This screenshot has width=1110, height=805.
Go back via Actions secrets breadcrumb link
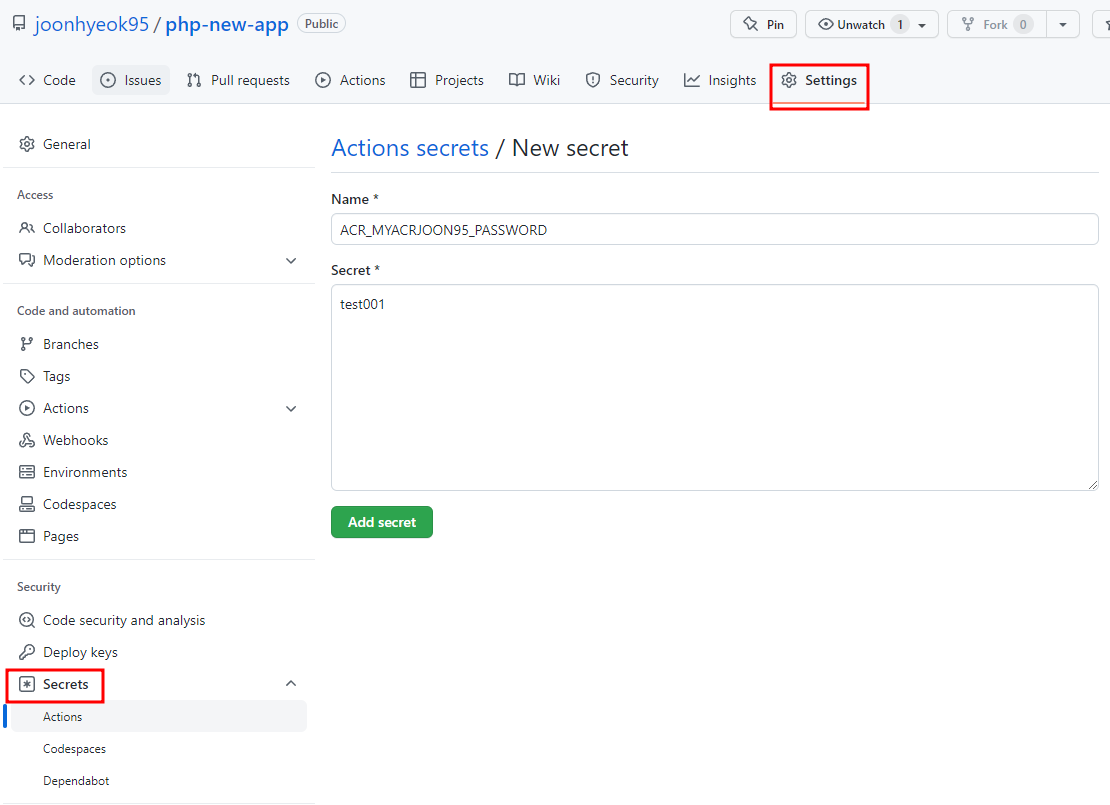[410, 148]
